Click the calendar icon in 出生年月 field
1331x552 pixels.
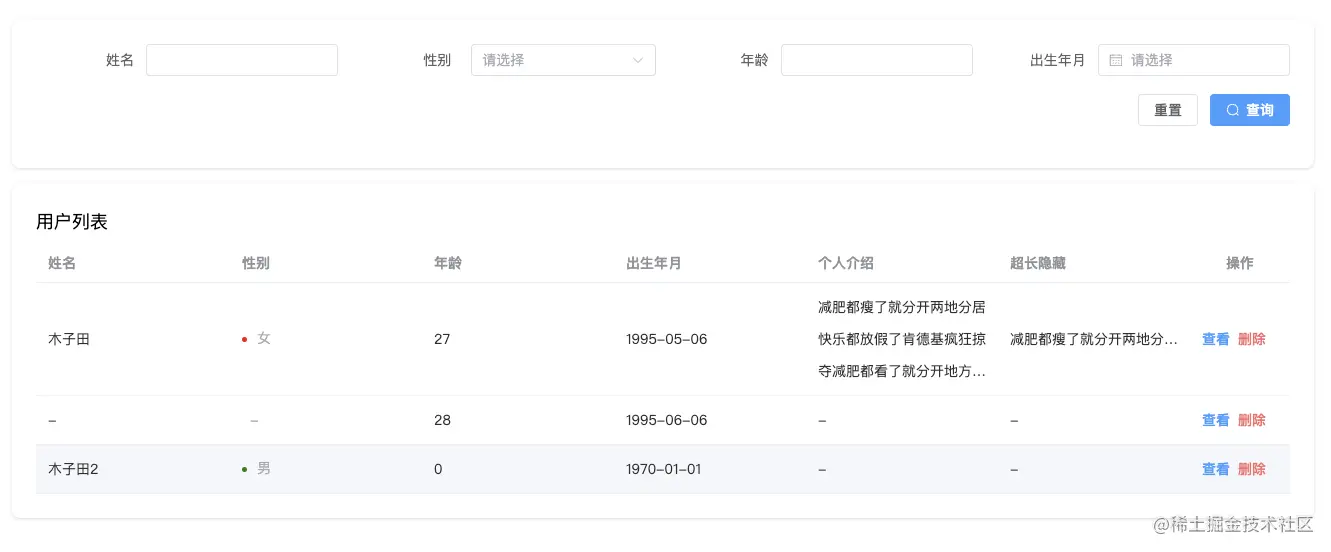pos(1116,60)
